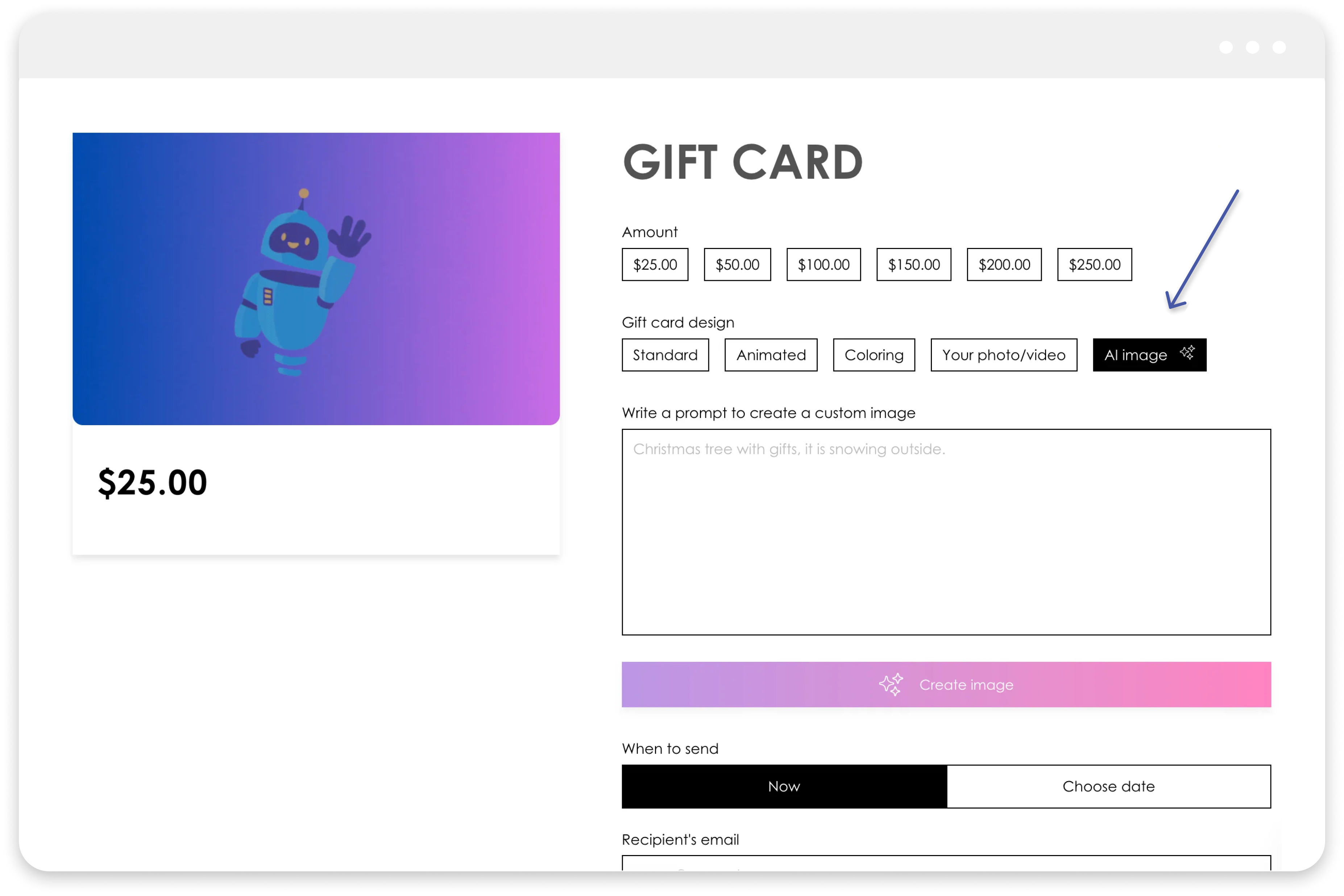
Task: Click the sparkle icon beside Create image
Action: point(891,685)
